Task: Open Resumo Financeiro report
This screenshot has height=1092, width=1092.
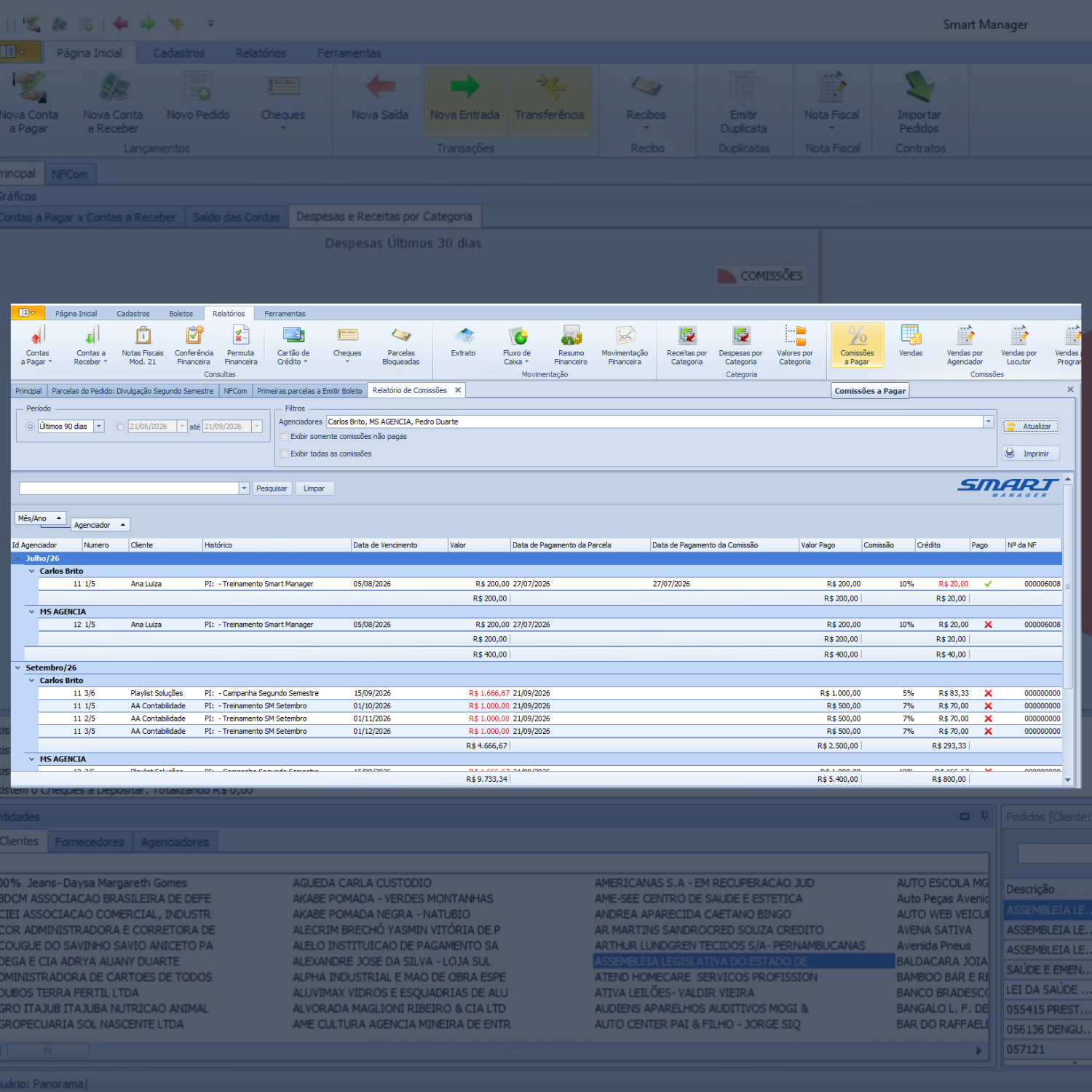Action: pos(571,345)
